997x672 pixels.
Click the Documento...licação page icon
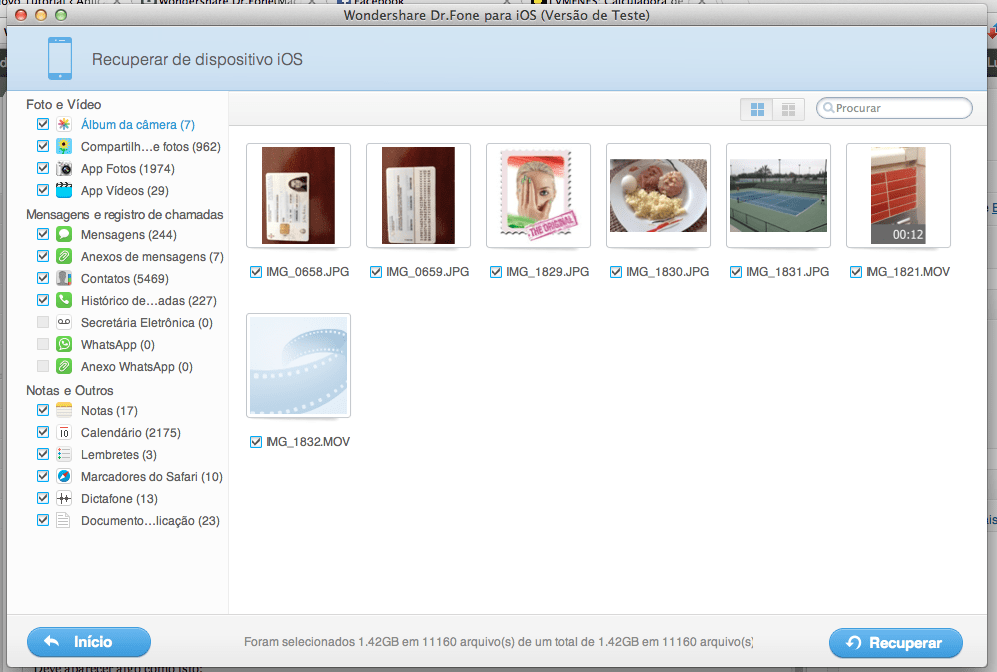click(x=64, y=520)
